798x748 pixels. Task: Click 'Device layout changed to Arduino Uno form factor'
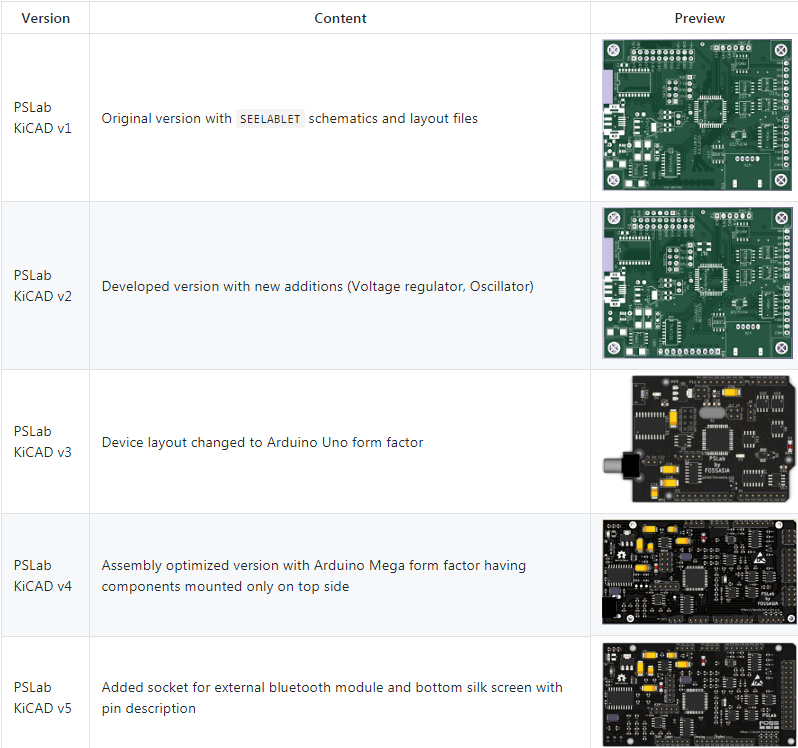[x=262, y=442]
